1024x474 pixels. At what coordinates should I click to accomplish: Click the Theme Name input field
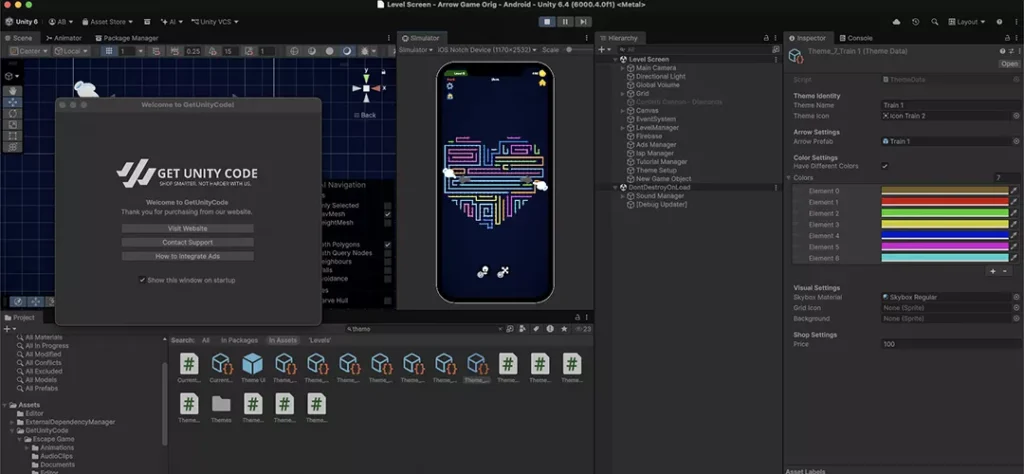(x=951, y=105)
